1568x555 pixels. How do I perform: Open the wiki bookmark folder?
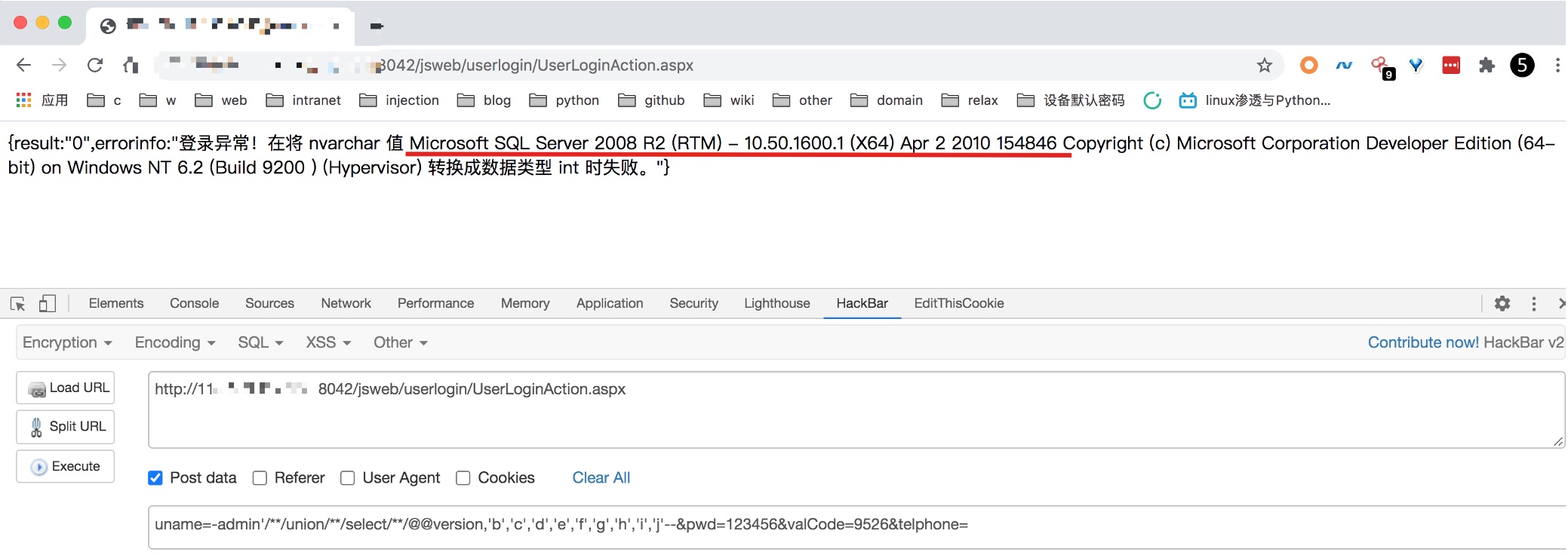[729, 100]
